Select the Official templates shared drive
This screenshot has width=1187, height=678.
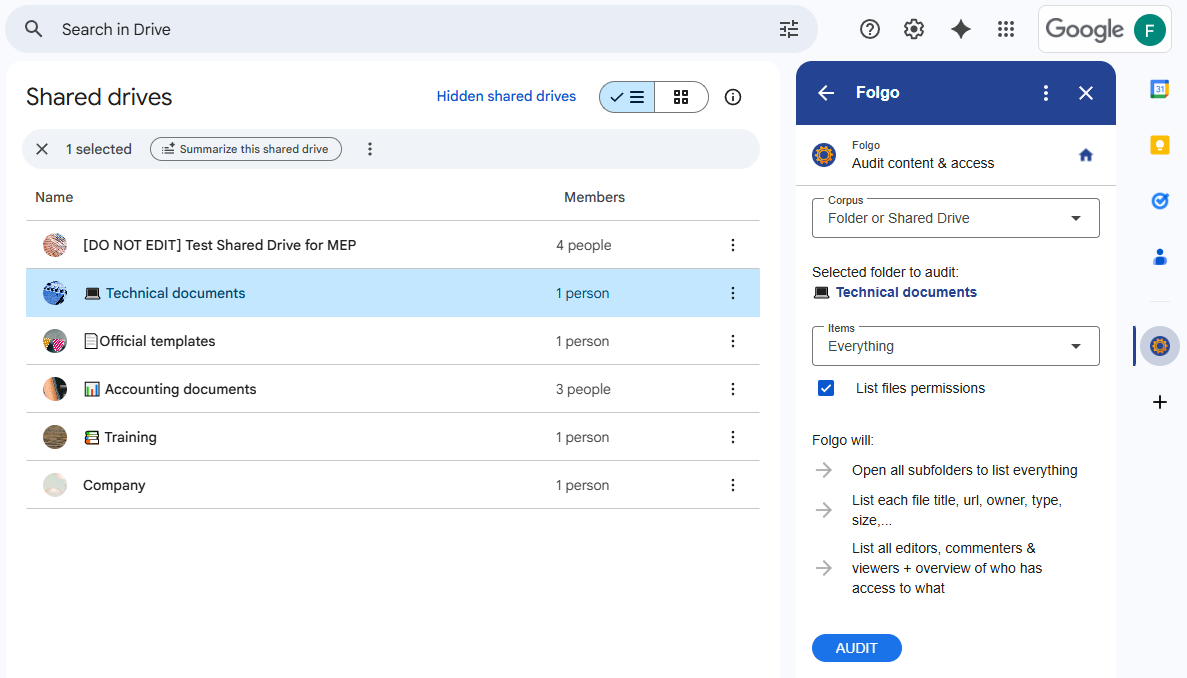[x=393, y=341]
